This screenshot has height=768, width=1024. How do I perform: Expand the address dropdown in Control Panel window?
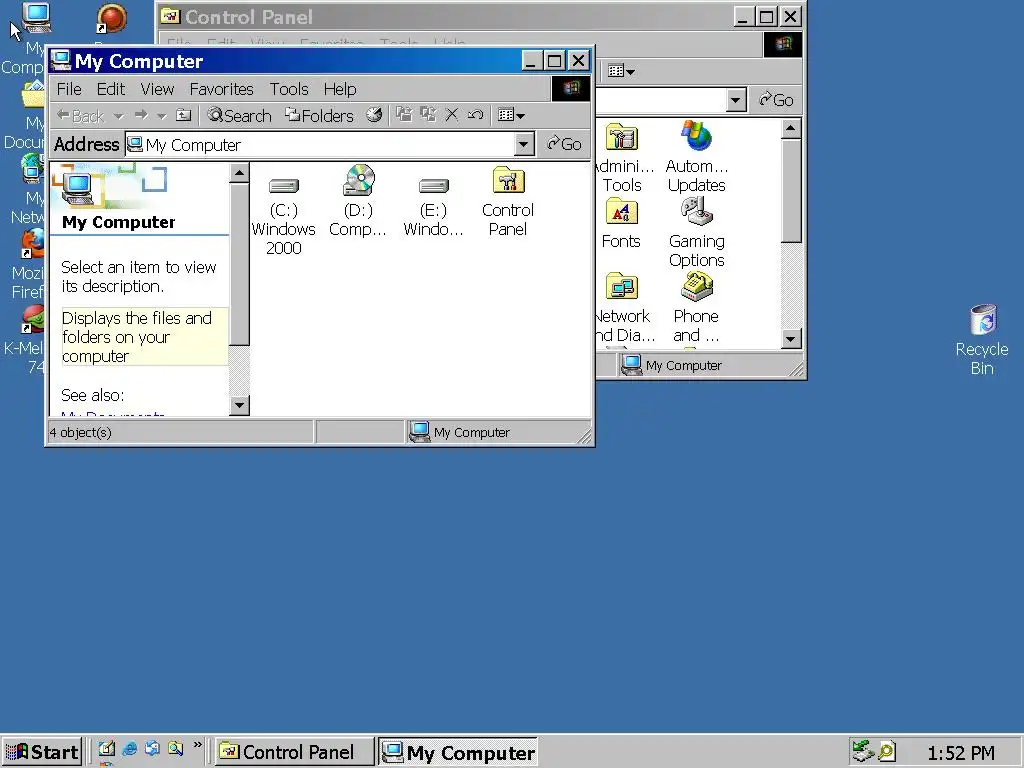(x=735, y=100)
